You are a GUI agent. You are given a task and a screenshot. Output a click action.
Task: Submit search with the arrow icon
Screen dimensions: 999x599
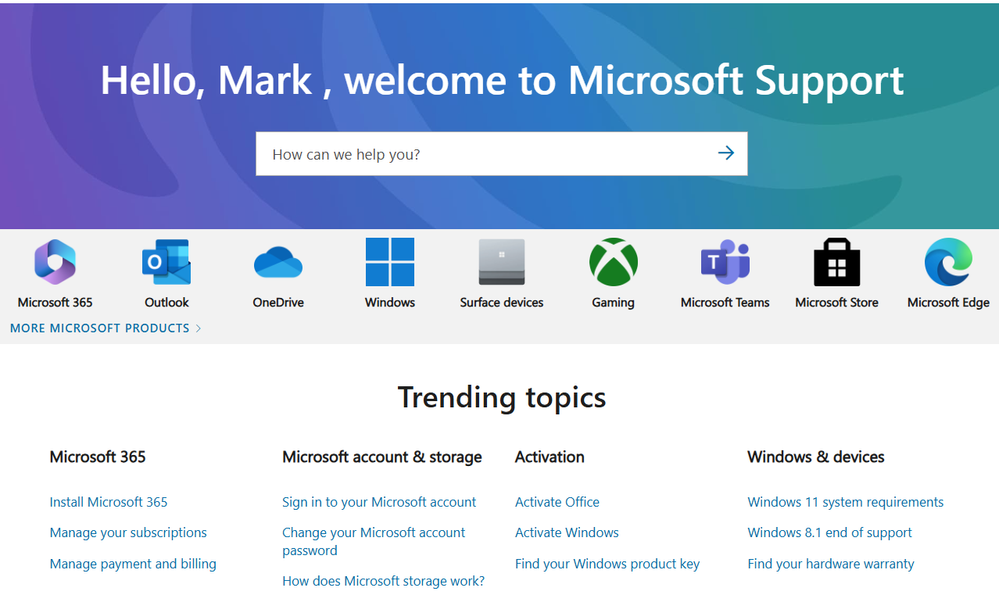(x=726, y=153)
